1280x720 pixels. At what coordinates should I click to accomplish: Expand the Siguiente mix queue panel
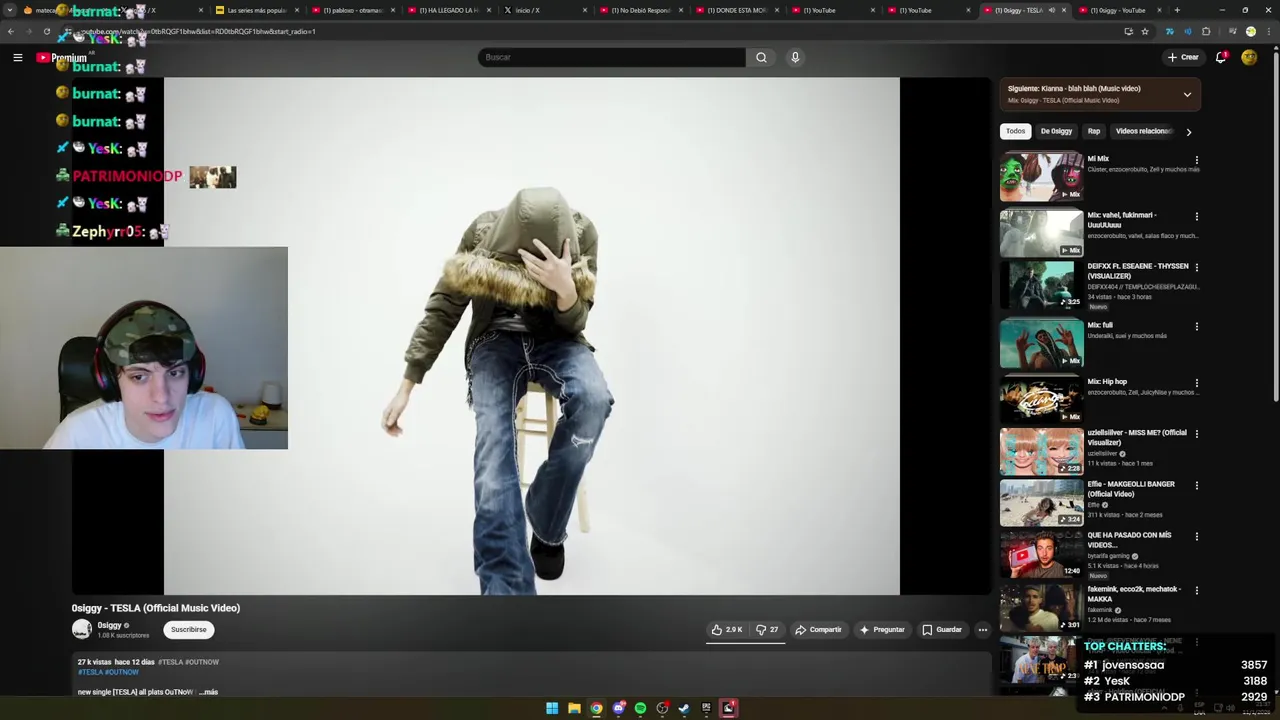coord(1187,95)
